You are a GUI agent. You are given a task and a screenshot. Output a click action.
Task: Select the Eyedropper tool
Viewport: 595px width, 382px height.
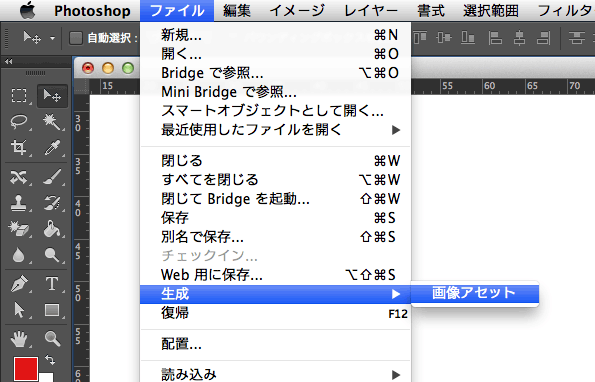52,148
